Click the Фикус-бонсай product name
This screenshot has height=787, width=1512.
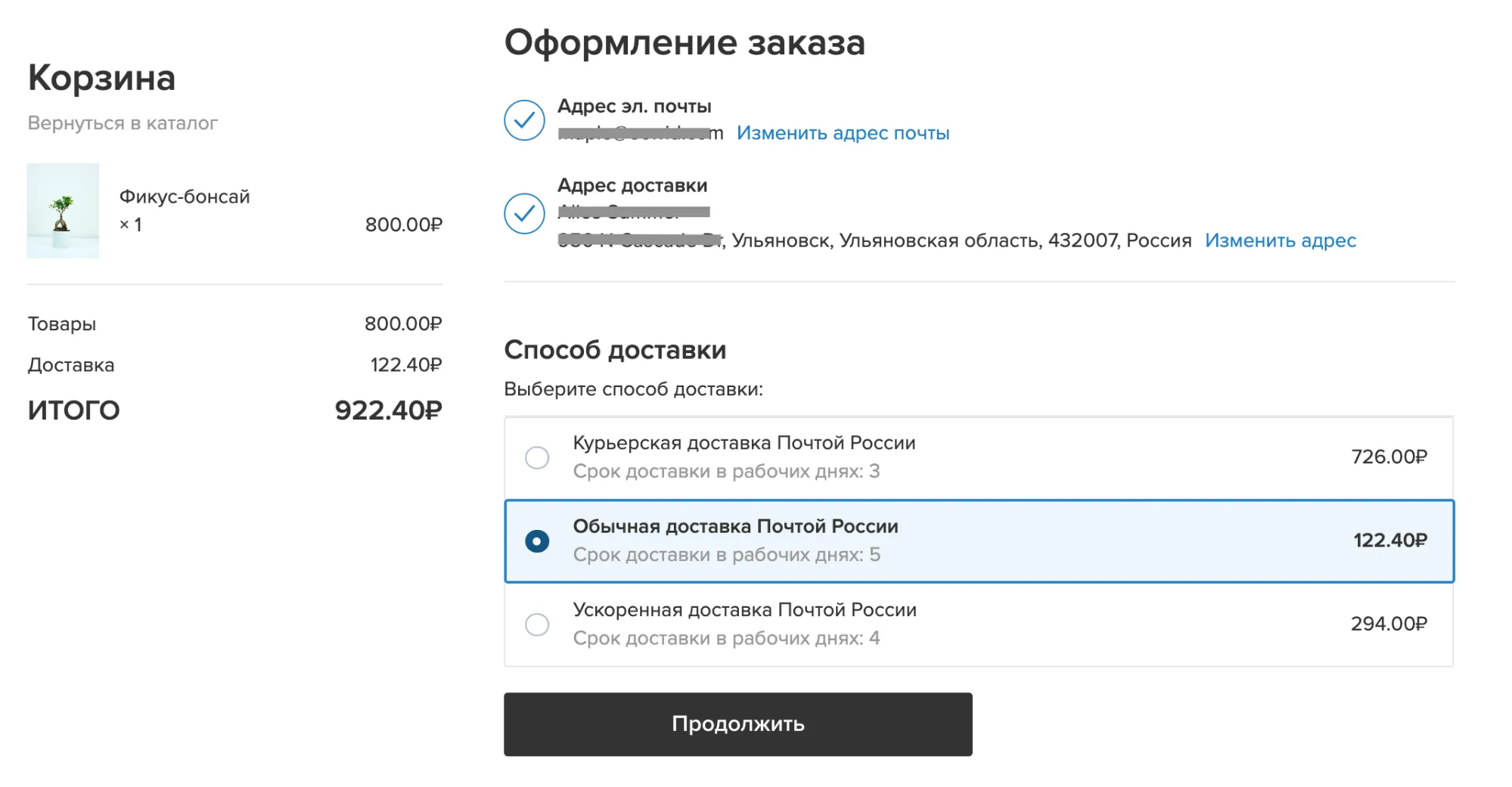185,197
